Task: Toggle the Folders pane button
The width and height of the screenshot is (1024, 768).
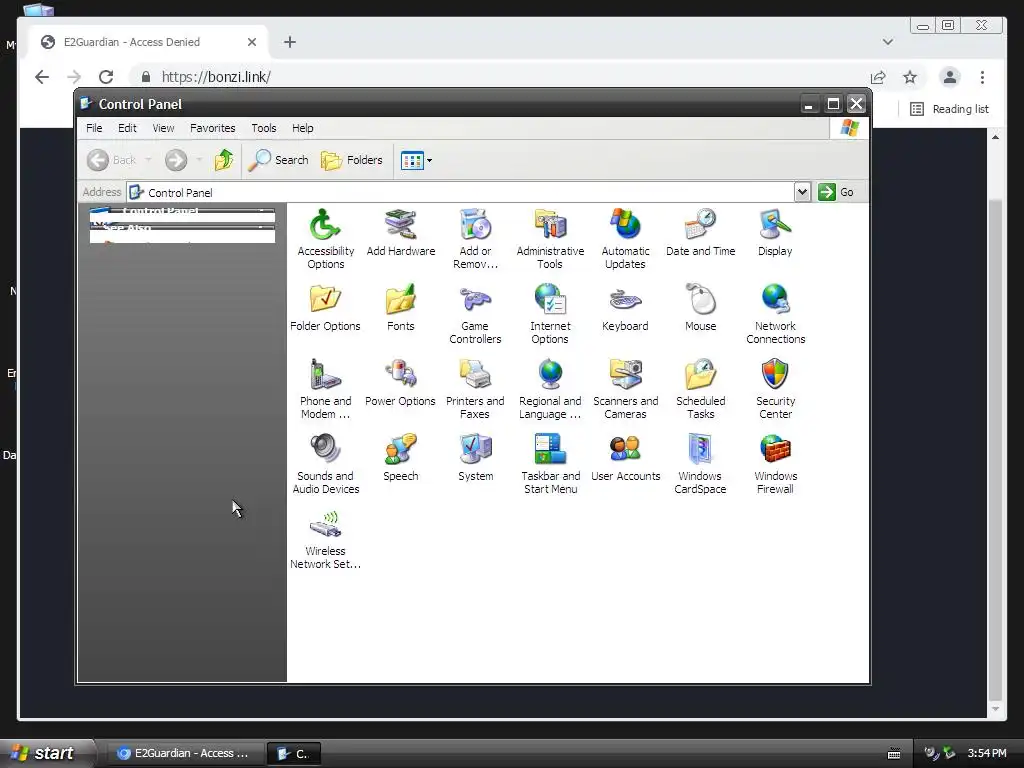Action: (352, 160)
